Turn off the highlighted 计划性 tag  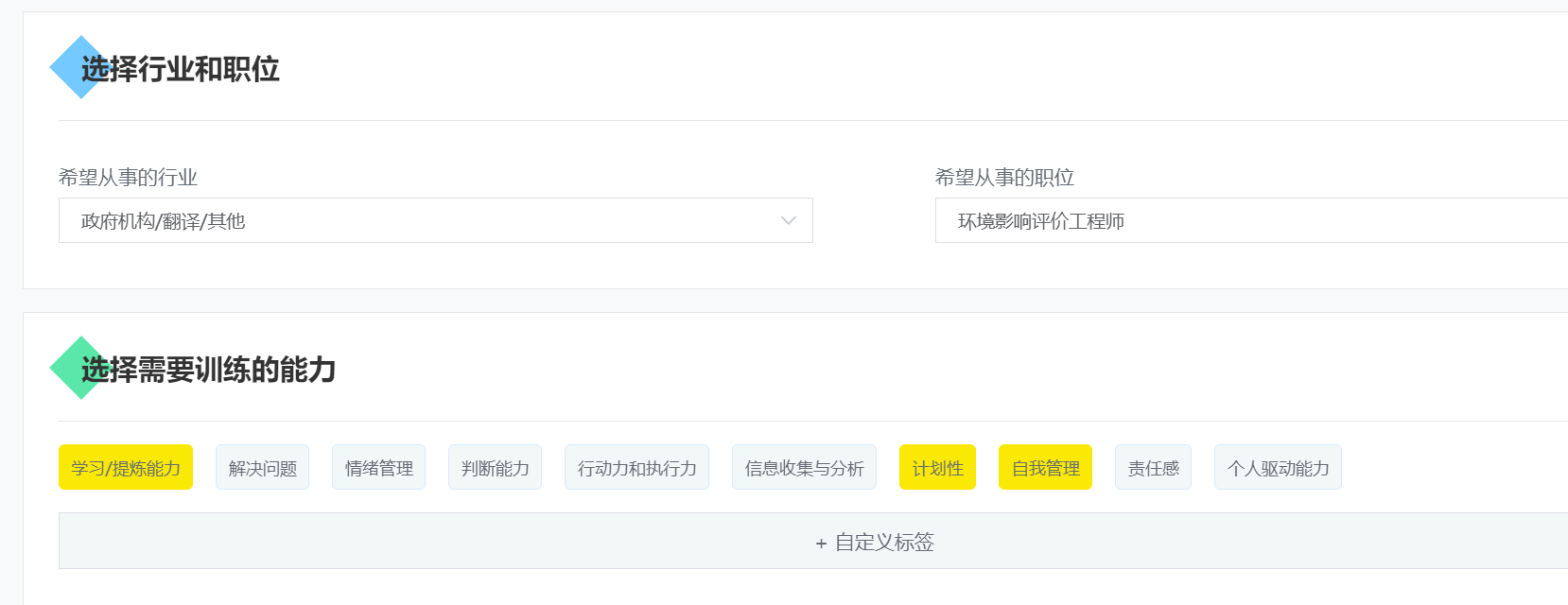(x=937, y=468)
